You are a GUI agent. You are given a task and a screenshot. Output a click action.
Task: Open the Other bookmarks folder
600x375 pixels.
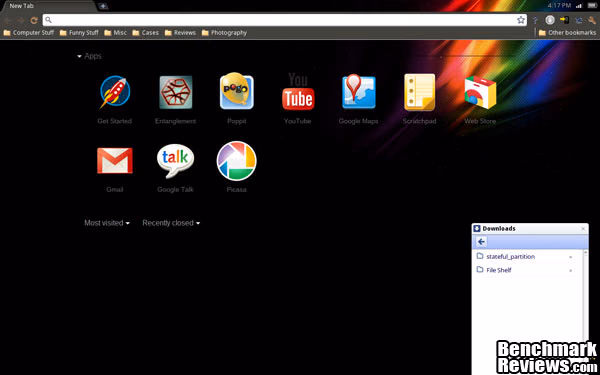(x=567, y=33)
